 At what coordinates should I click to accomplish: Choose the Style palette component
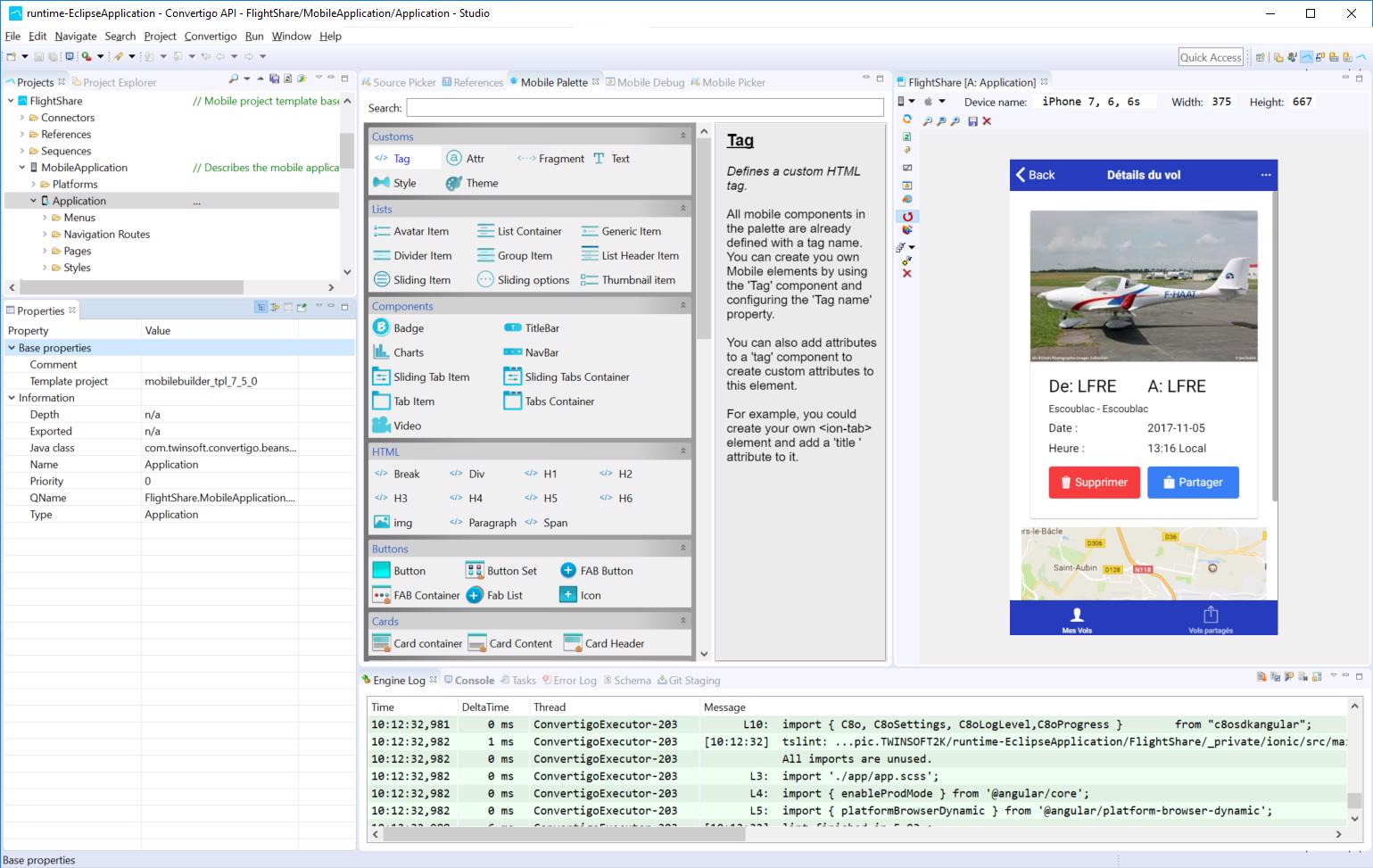394,183
